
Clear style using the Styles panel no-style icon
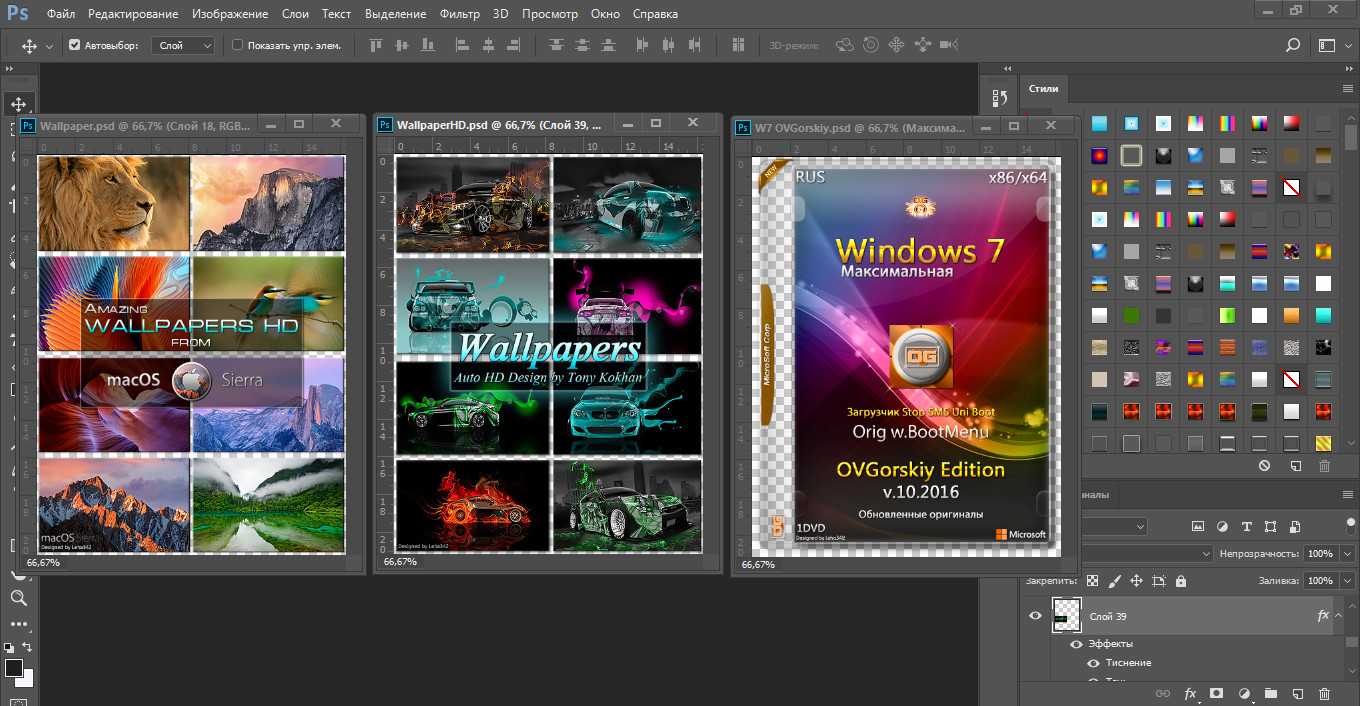pyautogui.click(x=1265, y=466)
